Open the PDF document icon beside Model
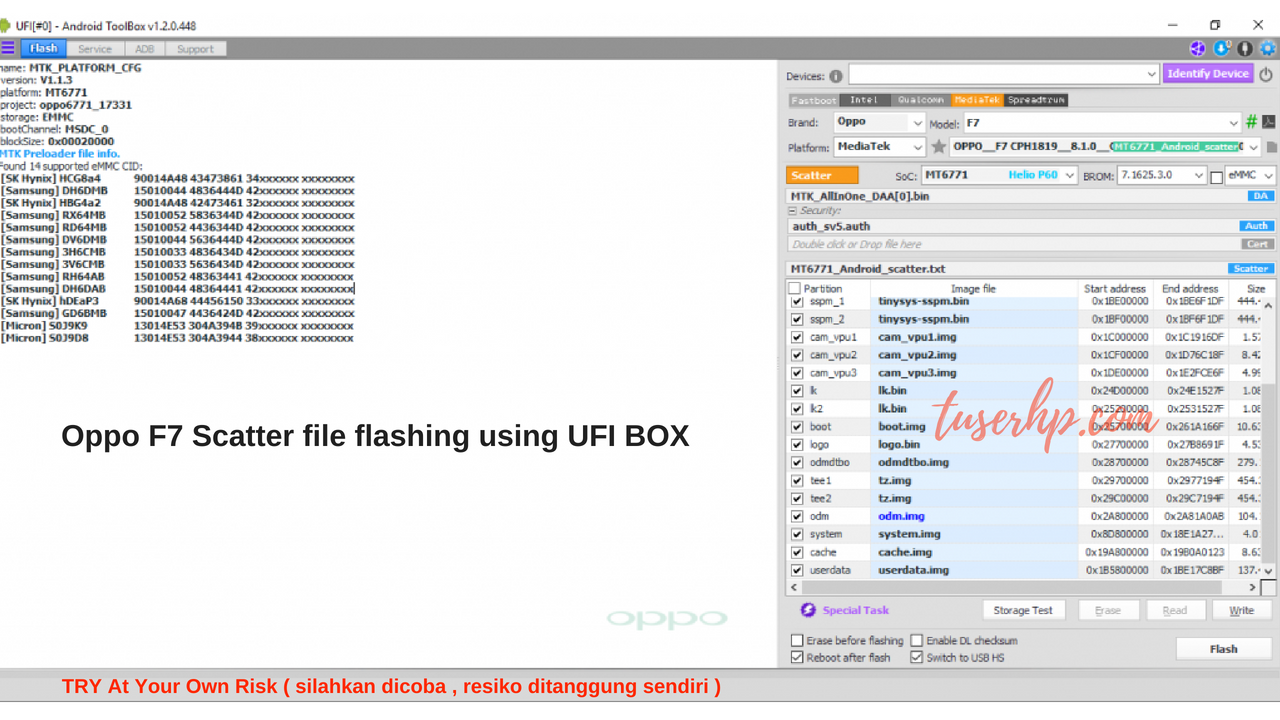Image resolution: width=1280 pixels, height=720 pixels. pyautogui.click(x=1269, y=122)
